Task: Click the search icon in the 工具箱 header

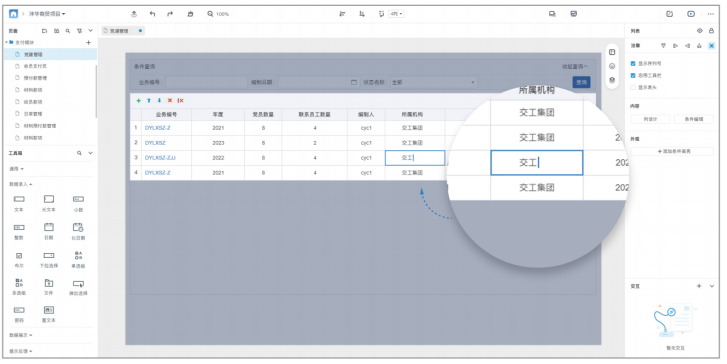Action: [79, 153]
